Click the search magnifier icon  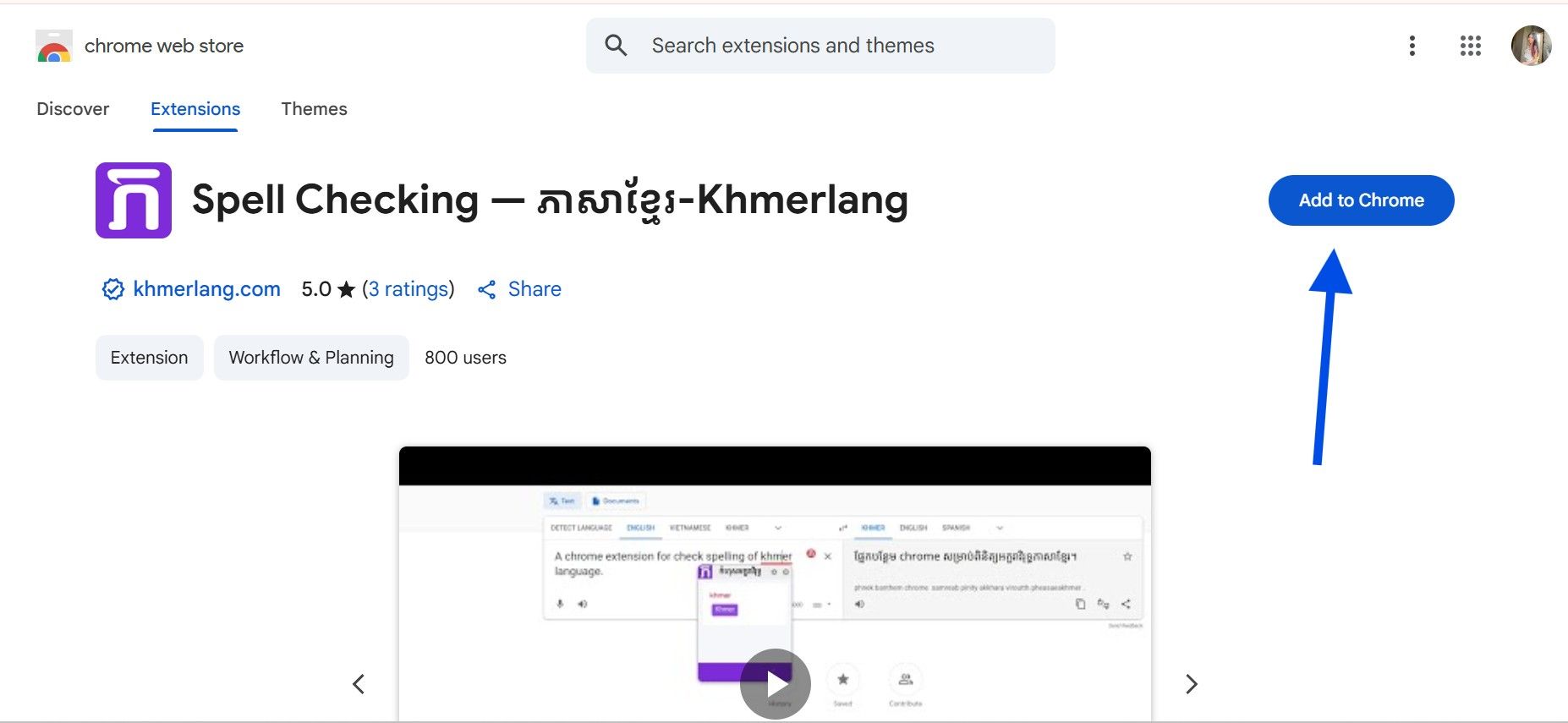coord(616,46)
